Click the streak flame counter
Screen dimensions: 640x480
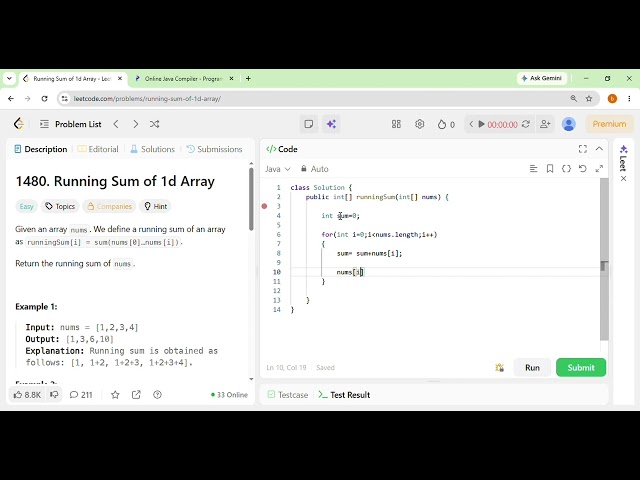446,124
